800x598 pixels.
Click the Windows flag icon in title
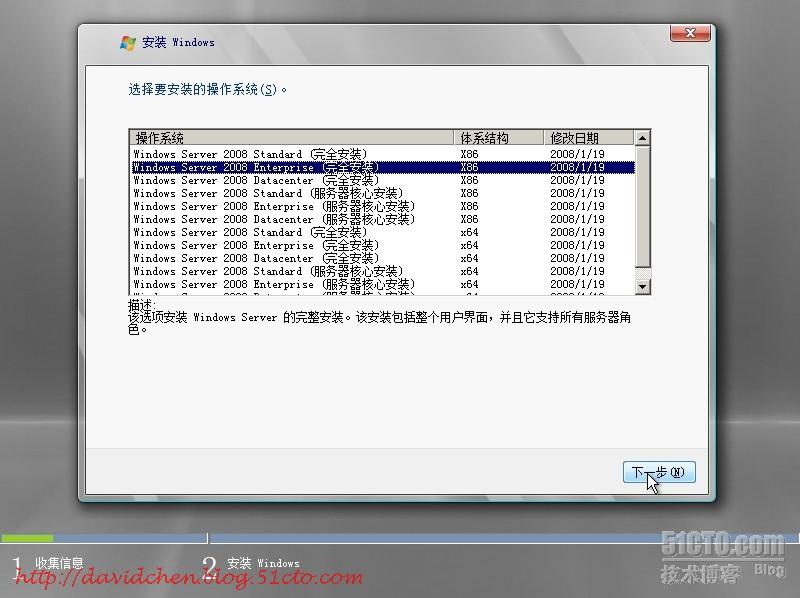pos(128,43)
